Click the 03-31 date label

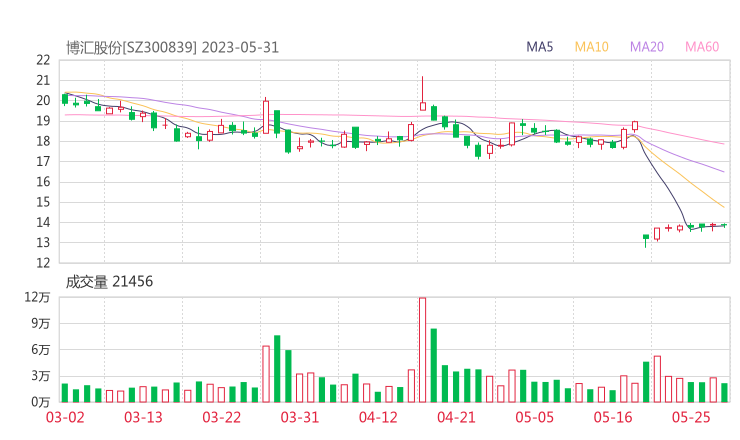pyautogui.click(x=300, y=417)
